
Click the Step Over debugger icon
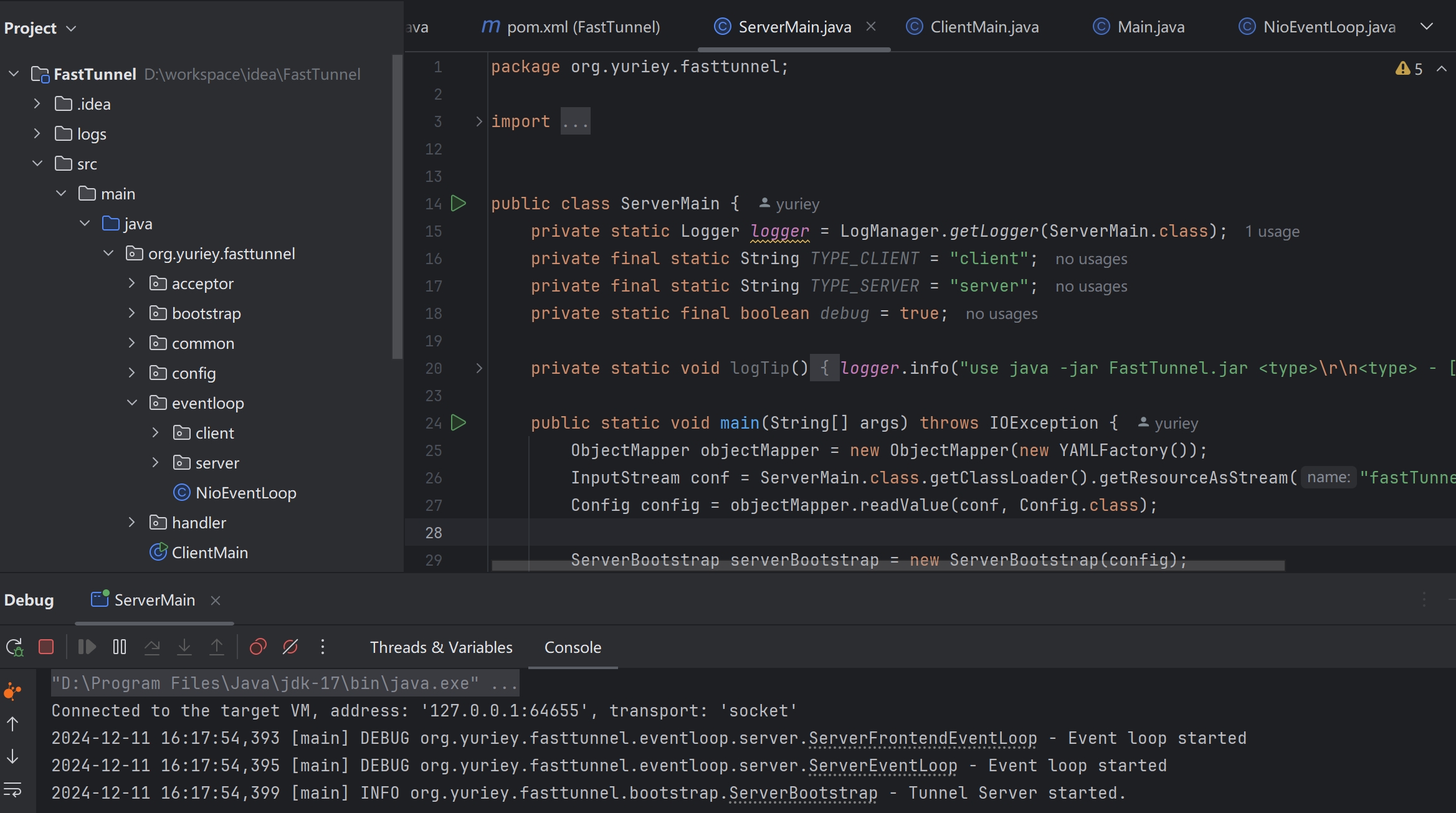coord(152,647)
